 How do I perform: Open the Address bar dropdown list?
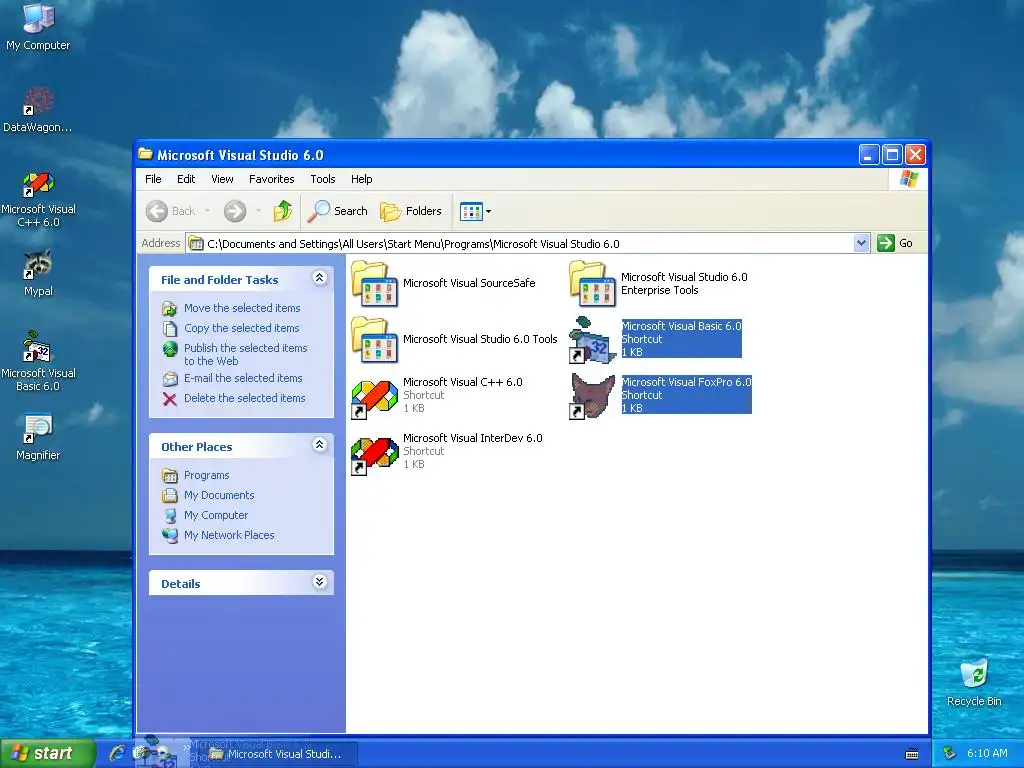861,244
